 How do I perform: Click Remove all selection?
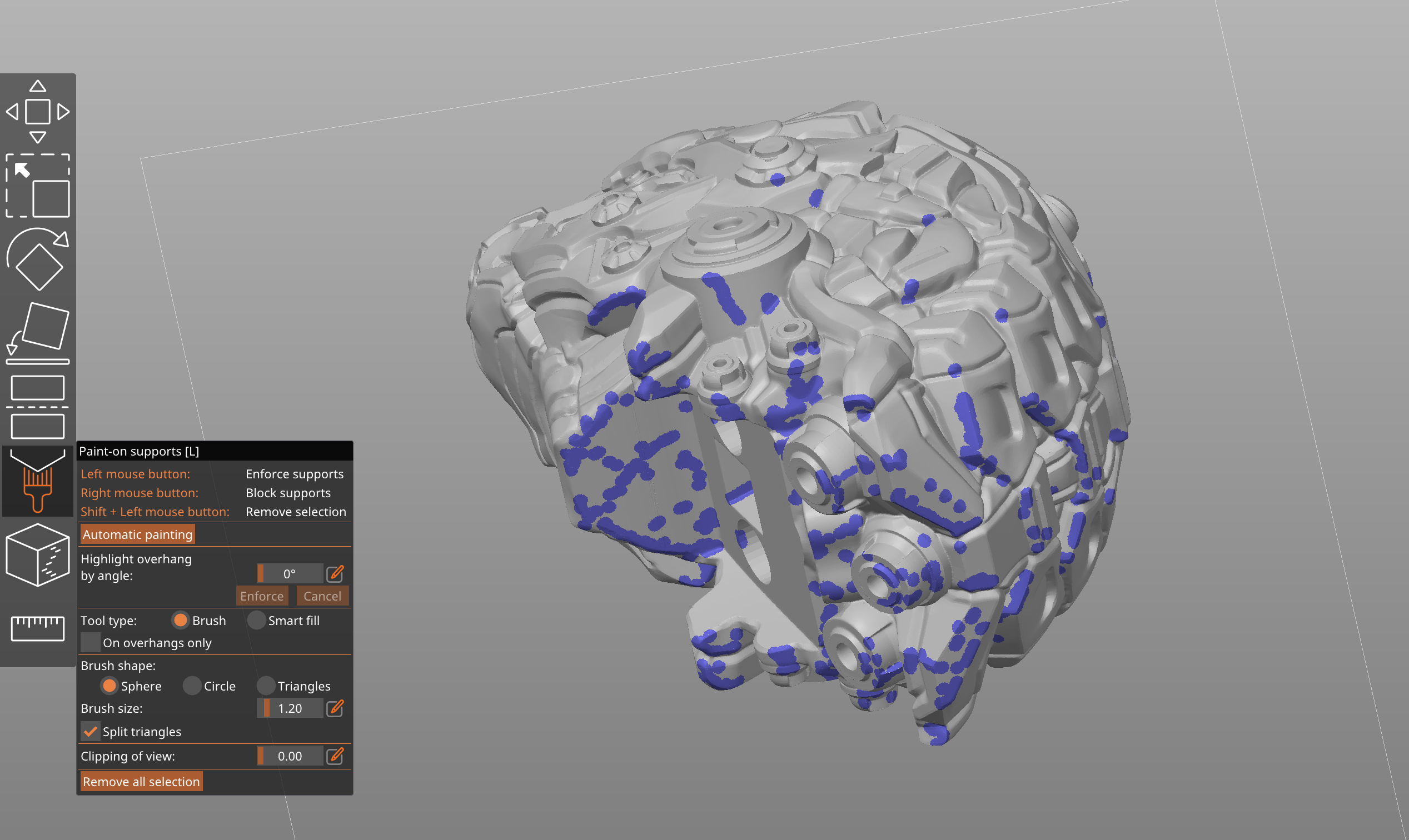pos(142,782)
